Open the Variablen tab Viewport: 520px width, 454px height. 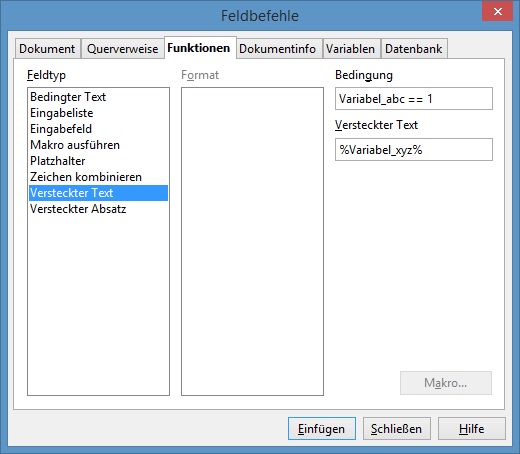pos(351,49)
